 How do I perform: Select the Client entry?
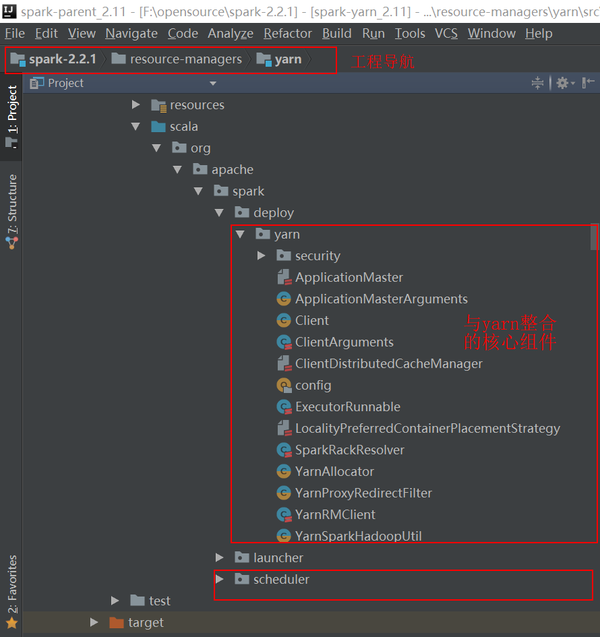point(312,321)
